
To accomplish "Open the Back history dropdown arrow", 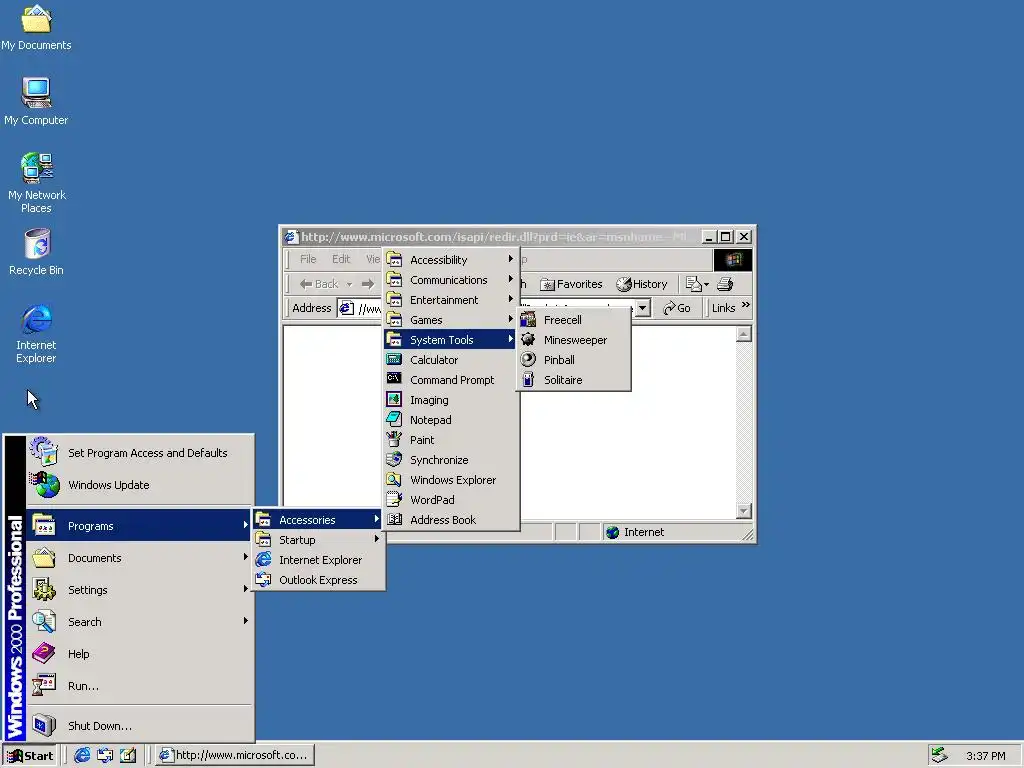I will [349, 284].
